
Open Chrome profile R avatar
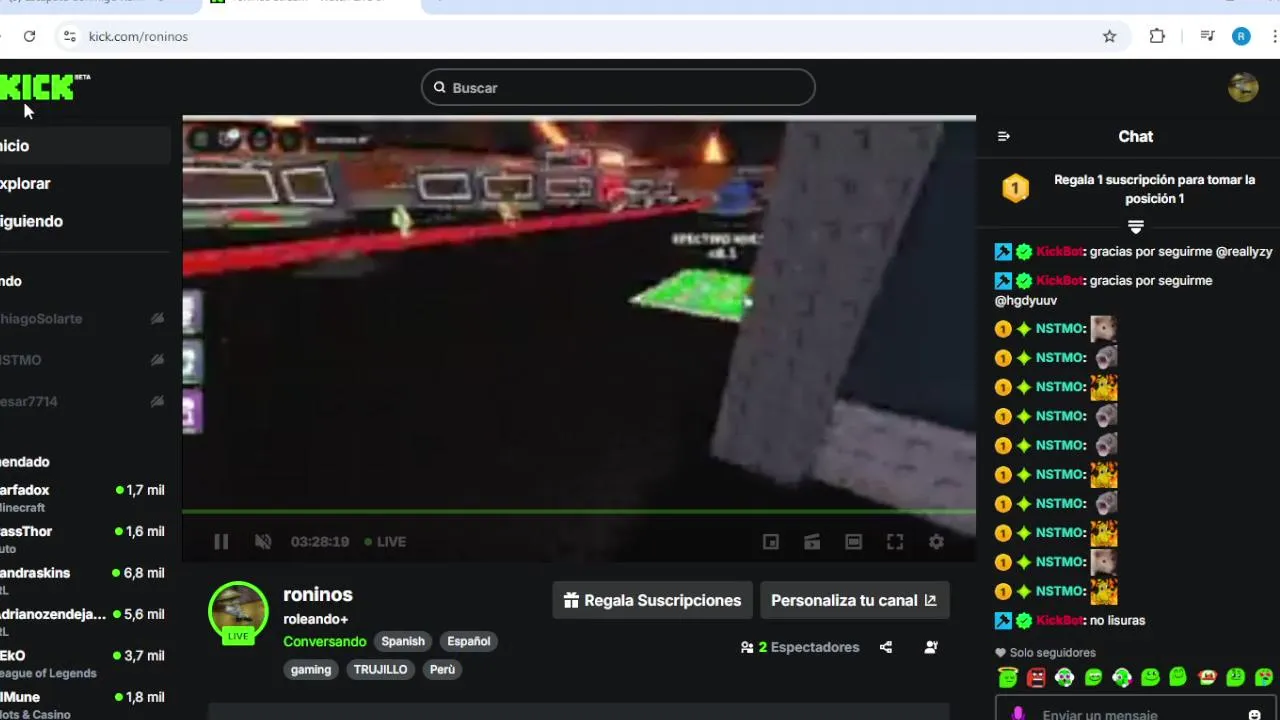(1241, 36)
